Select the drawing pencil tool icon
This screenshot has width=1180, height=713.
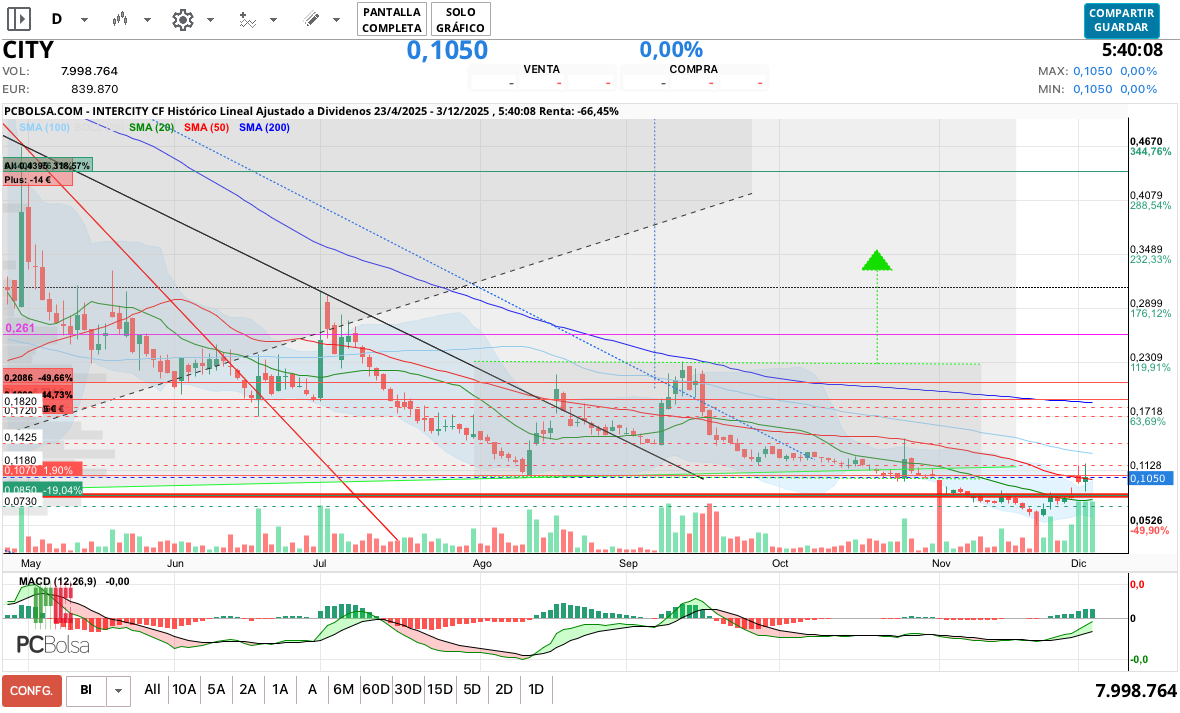tap(311, 19)
